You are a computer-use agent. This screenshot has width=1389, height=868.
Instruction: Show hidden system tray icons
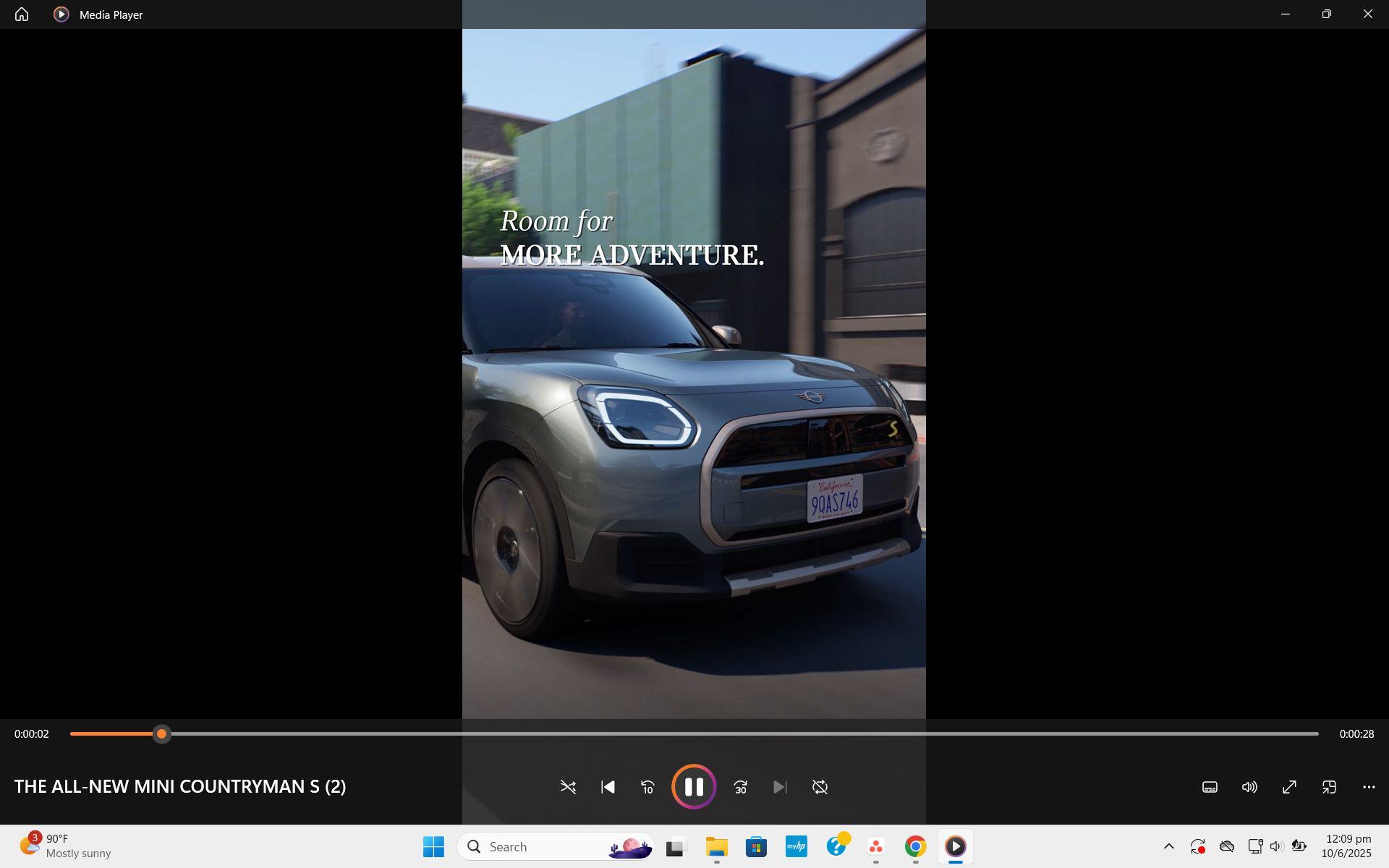click(x=1168, y=846)
